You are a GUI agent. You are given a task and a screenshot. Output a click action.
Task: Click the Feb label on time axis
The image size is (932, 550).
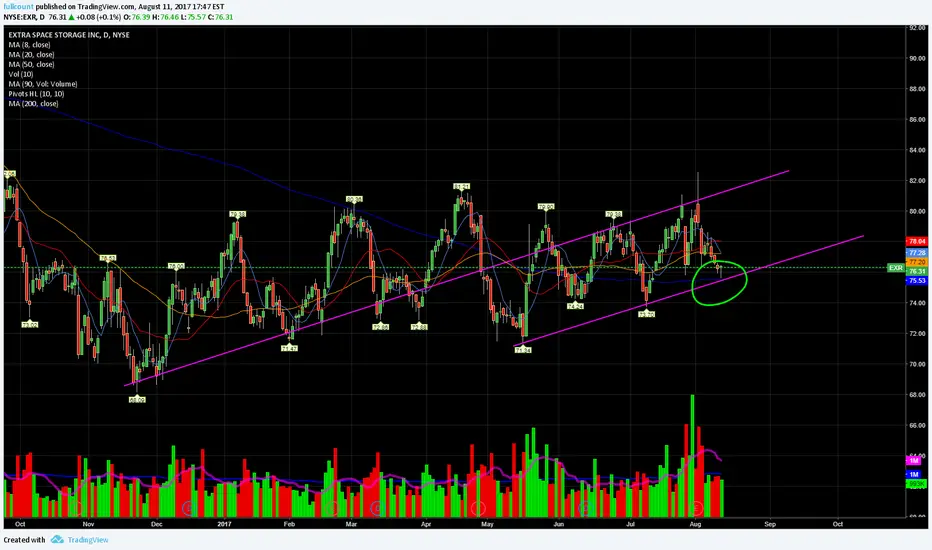pyautogui.click(x=289, y=524)
